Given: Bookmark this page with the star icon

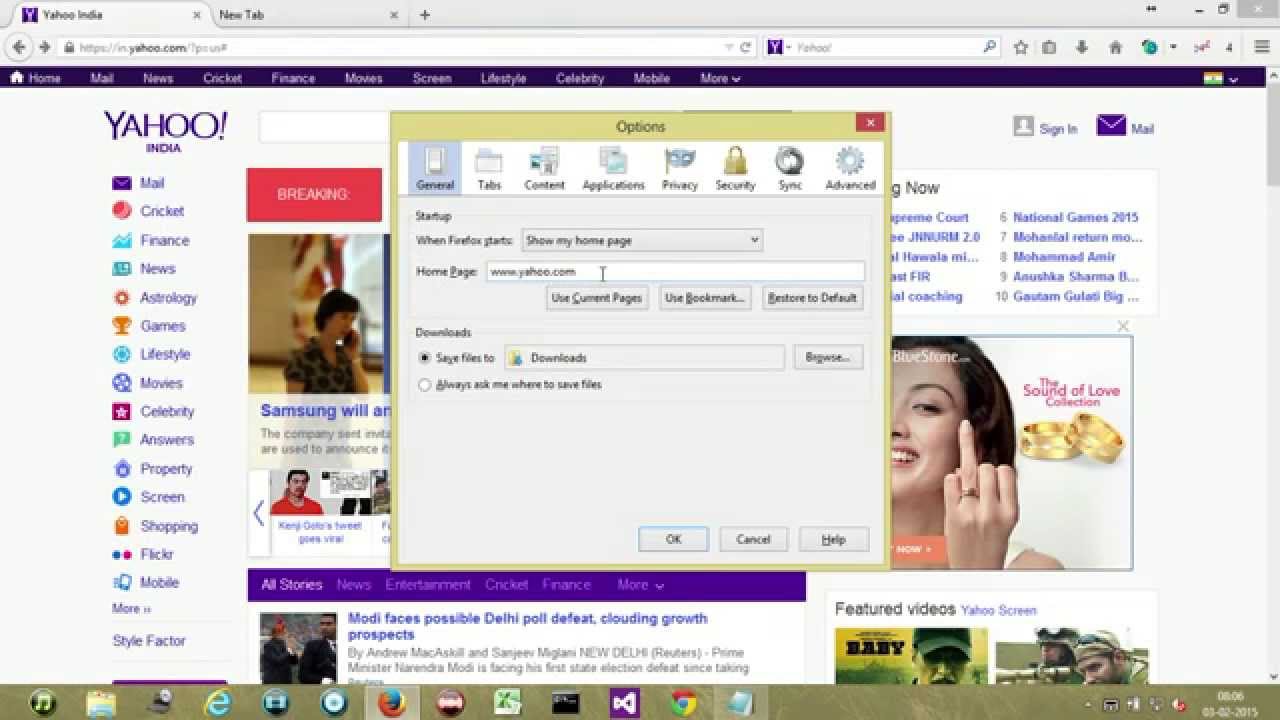Looking at the screenshot, I should (x=1021, y=47).
